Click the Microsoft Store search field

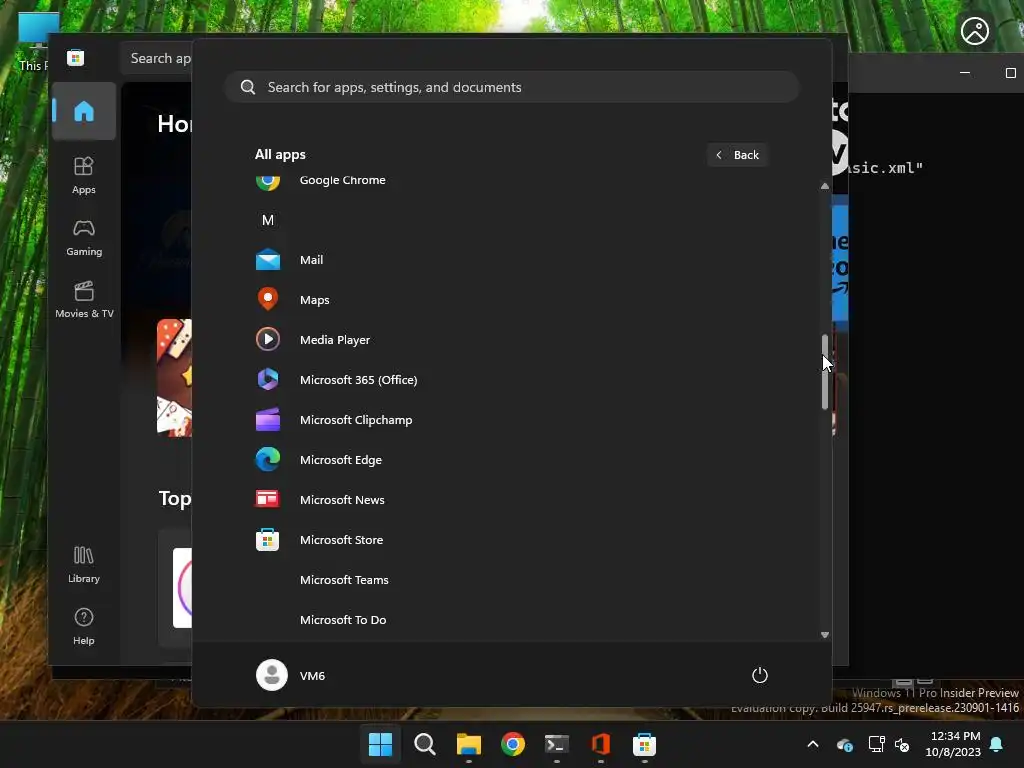click(157, 58)
